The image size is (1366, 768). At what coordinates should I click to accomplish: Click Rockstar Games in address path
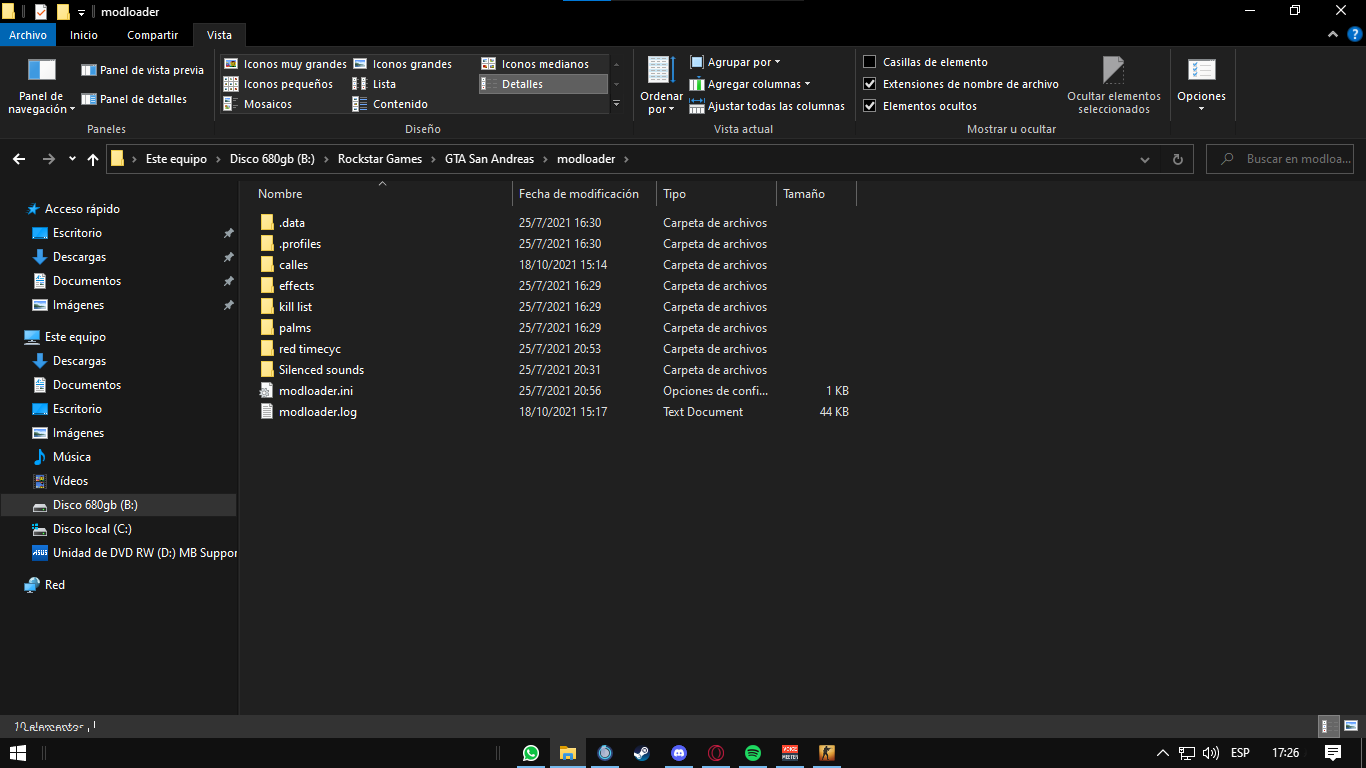380,159
